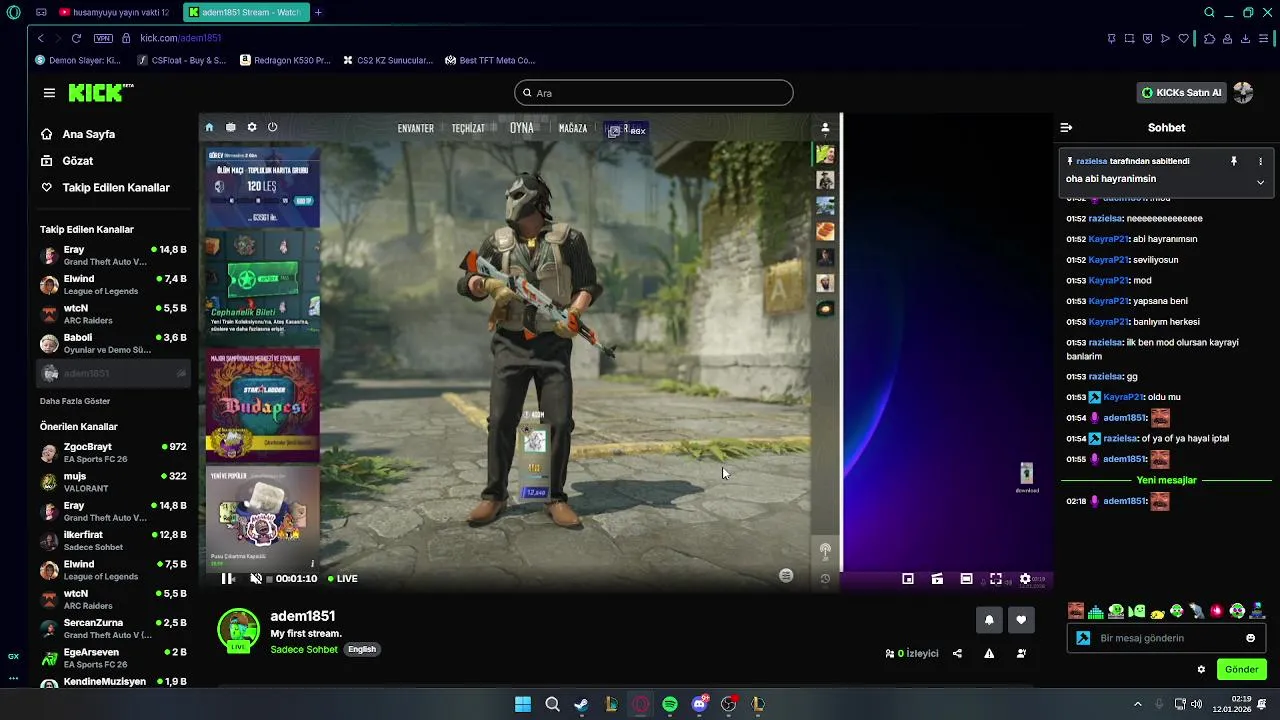Click Yeni mesajlar divider link

(x=1166, y=481)
